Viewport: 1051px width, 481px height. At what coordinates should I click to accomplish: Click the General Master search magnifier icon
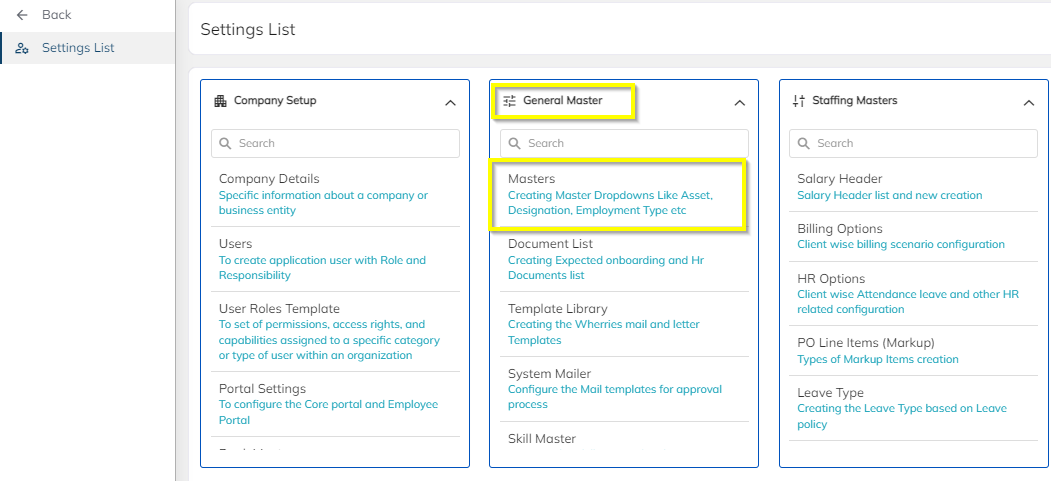coord(515,143)
